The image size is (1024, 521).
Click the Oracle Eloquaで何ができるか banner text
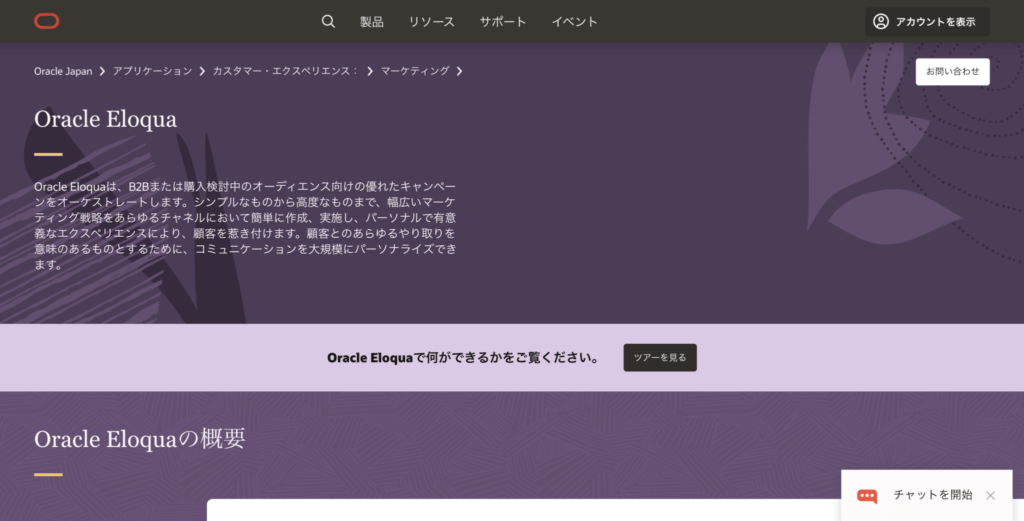point(462,358)
